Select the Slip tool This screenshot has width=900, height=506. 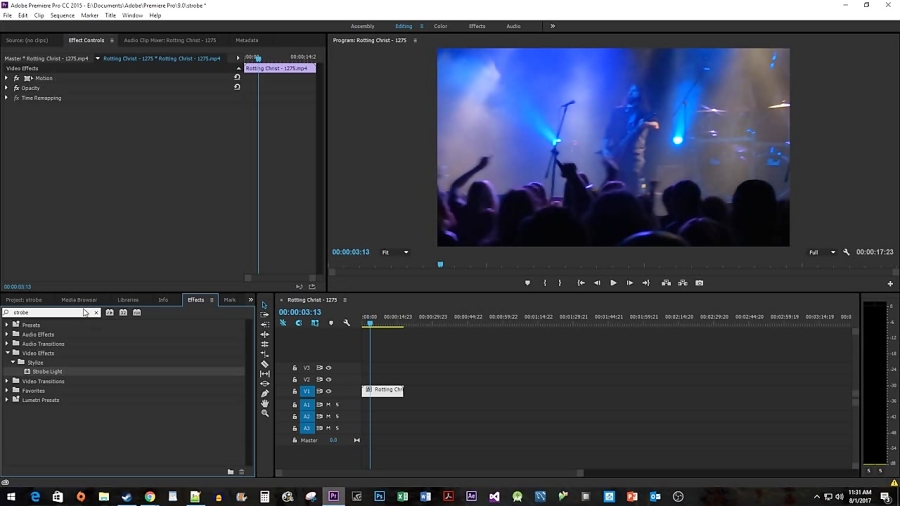[x=265, y=373]
